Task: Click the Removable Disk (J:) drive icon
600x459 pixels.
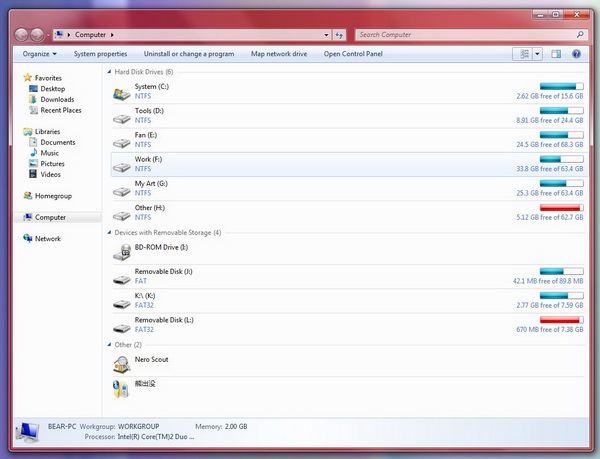Action: [121, 276]
